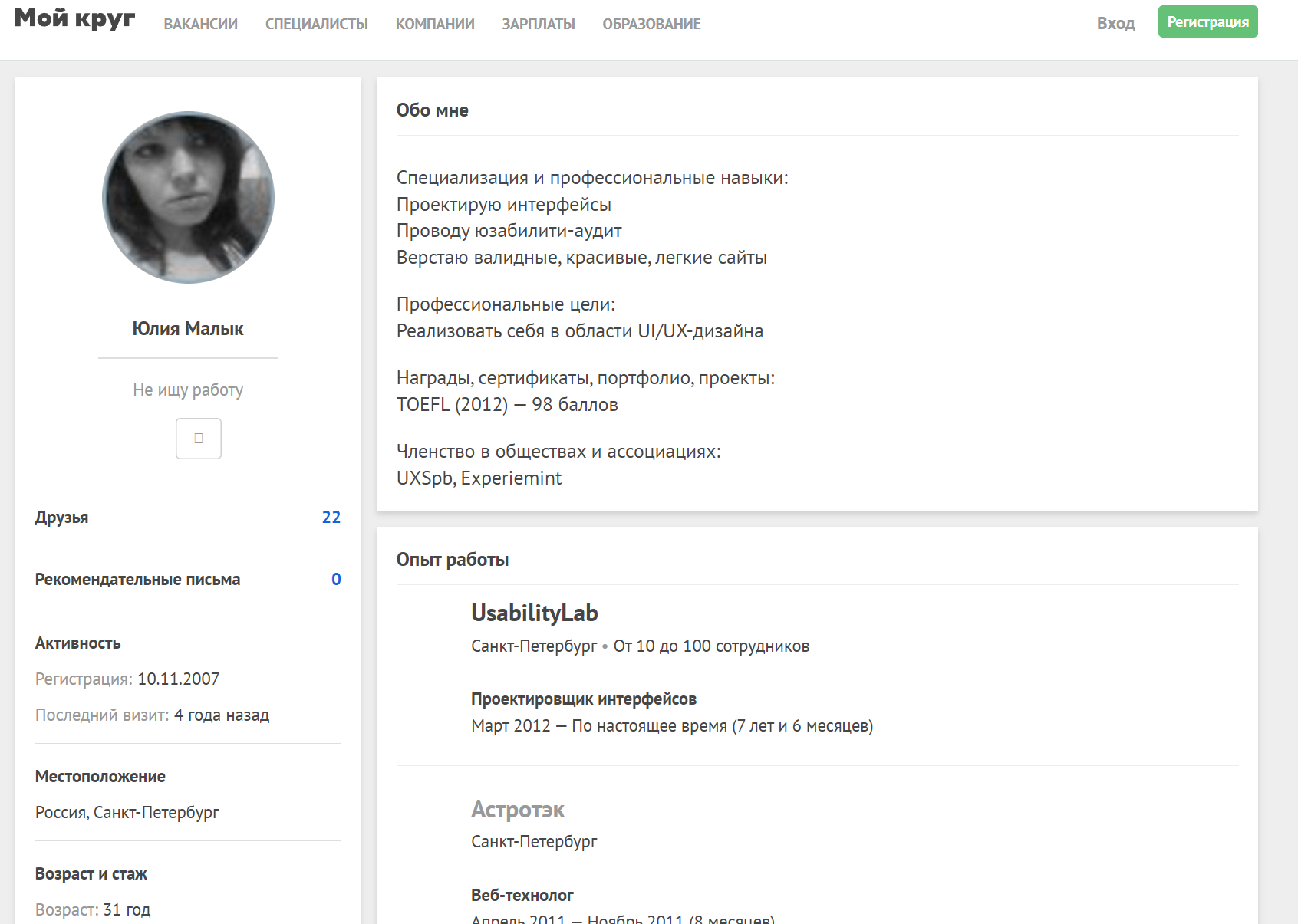Click the green Регистрация button

(x=1208, y=21)
